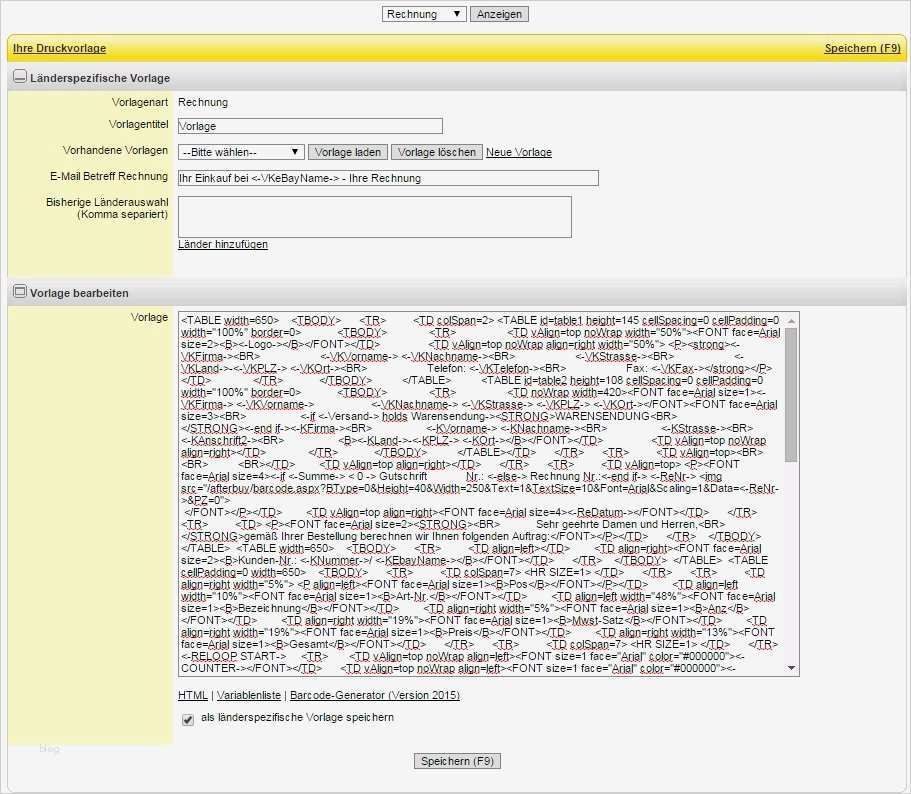Open the Bitte wählen templates dropdown

point(241,152)
